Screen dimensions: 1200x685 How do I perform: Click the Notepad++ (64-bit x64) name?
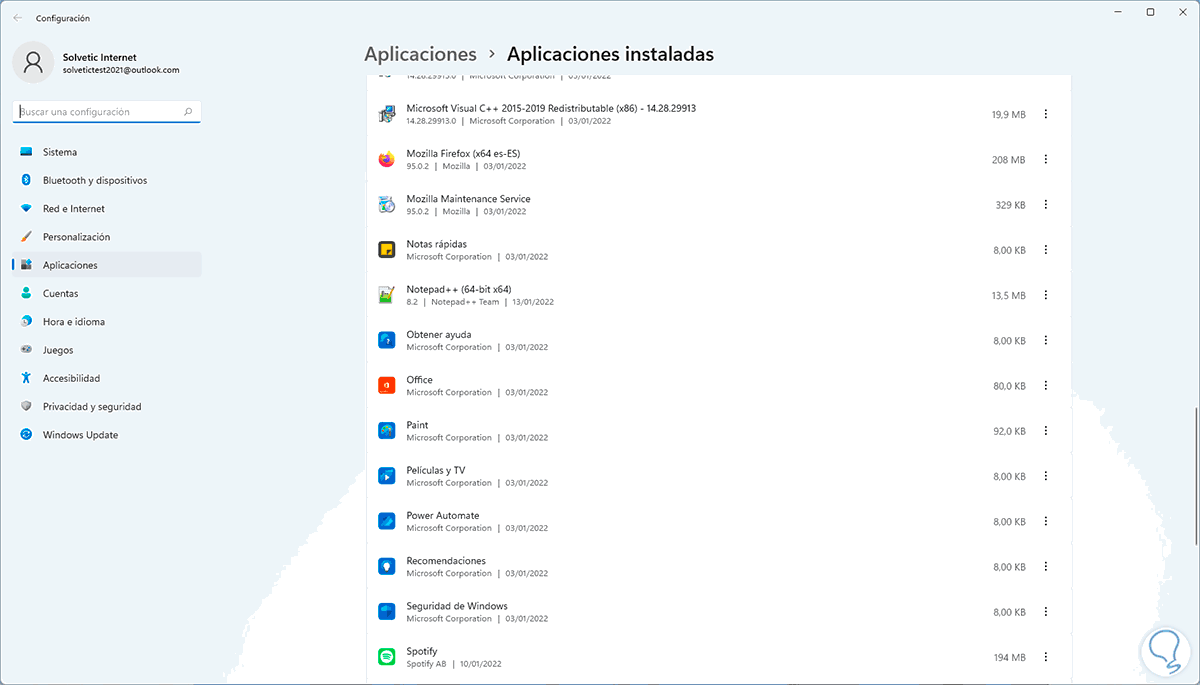click(459, 289)
